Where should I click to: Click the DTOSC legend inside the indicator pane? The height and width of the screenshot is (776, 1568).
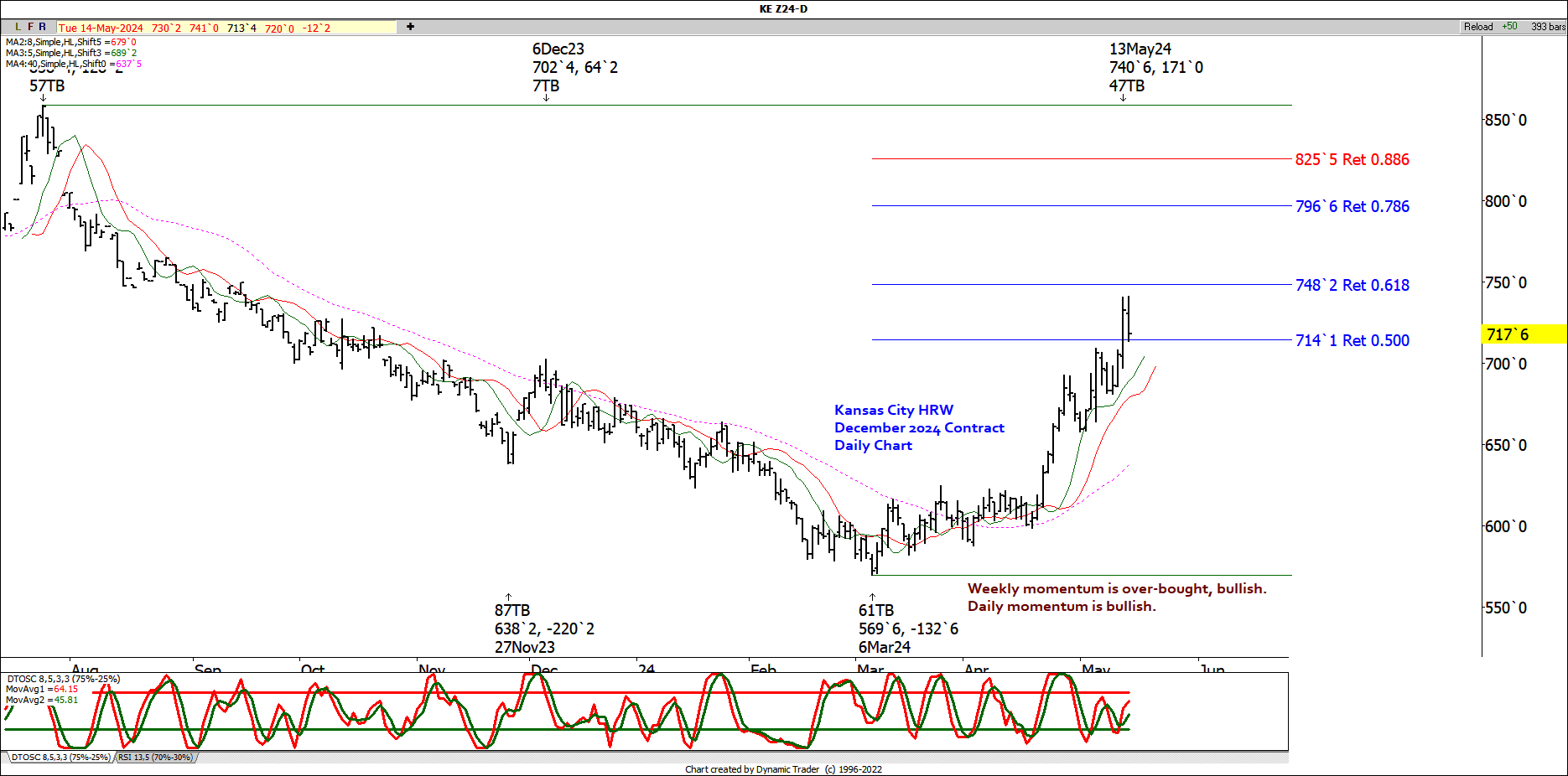64,679
